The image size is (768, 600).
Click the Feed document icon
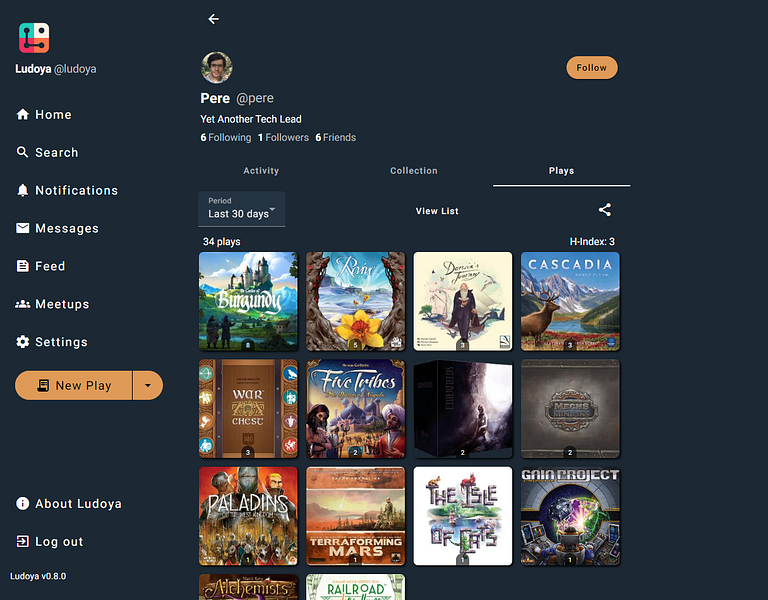click(x=23, y=266)
